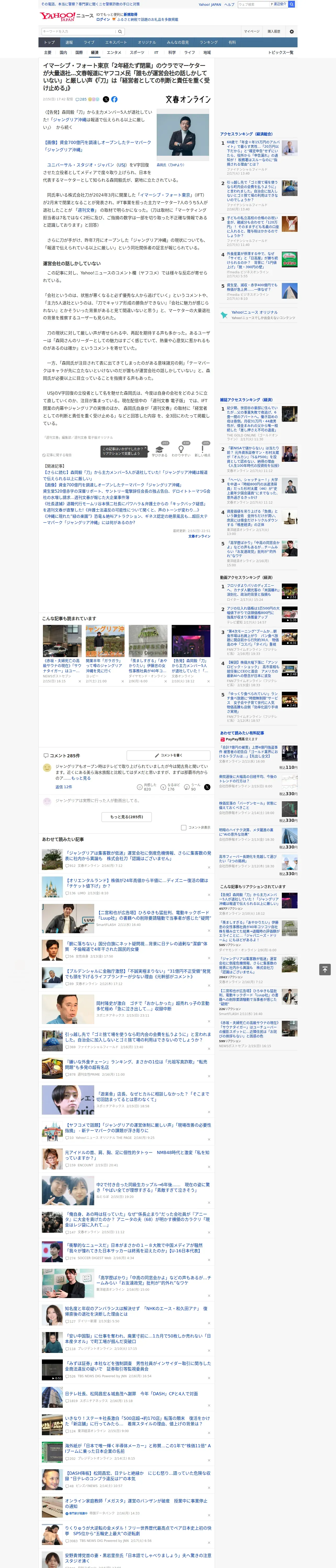Open 返信 12件 replies link
Screen dimensions: 336x1568
coord(64,787)
